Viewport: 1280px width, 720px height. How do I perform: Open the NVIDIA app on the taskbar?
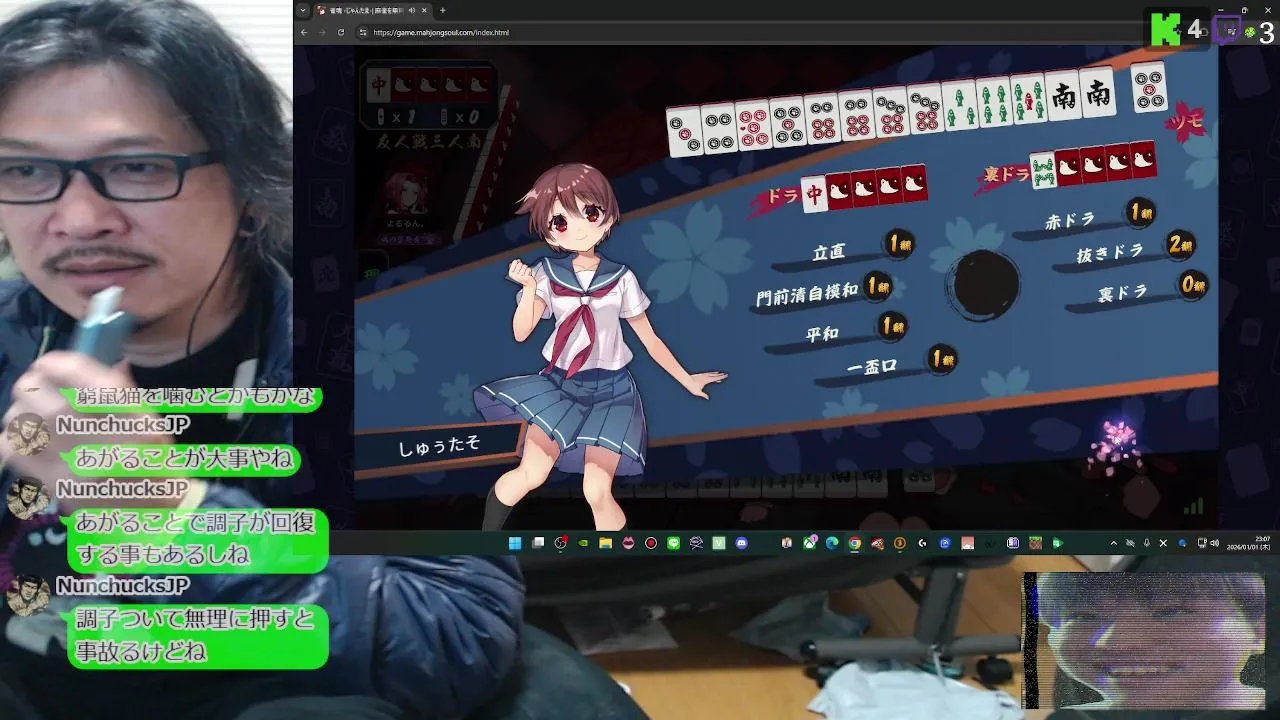click(583, 543)
